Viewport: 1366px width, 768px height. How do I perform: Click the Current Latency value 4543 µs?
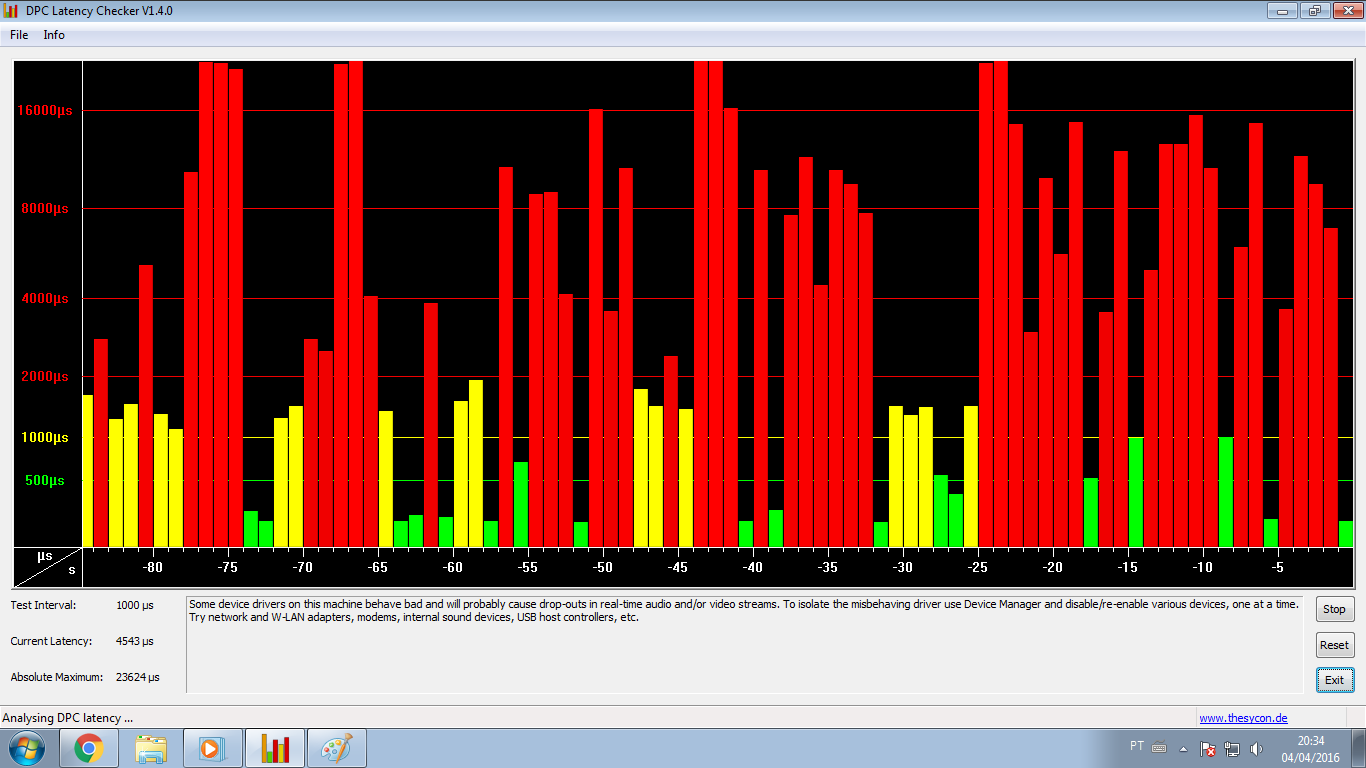coord(135,641)
